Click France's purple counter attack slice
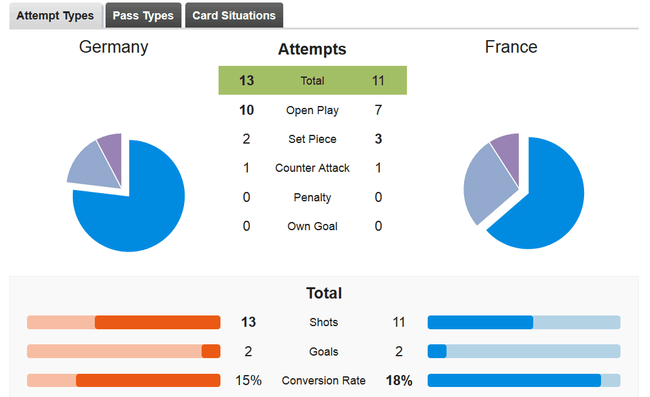 509,151
